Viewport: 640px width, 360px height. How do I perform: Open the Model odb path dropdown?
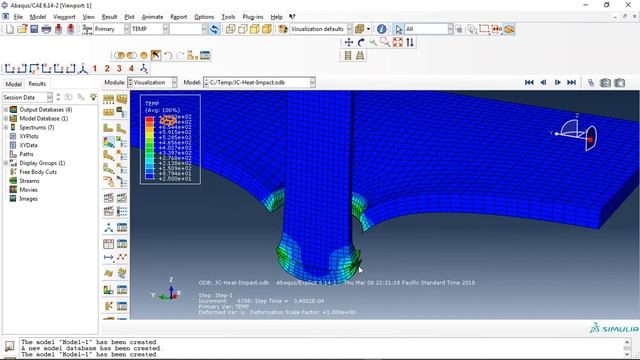click(x=312, y=82)
